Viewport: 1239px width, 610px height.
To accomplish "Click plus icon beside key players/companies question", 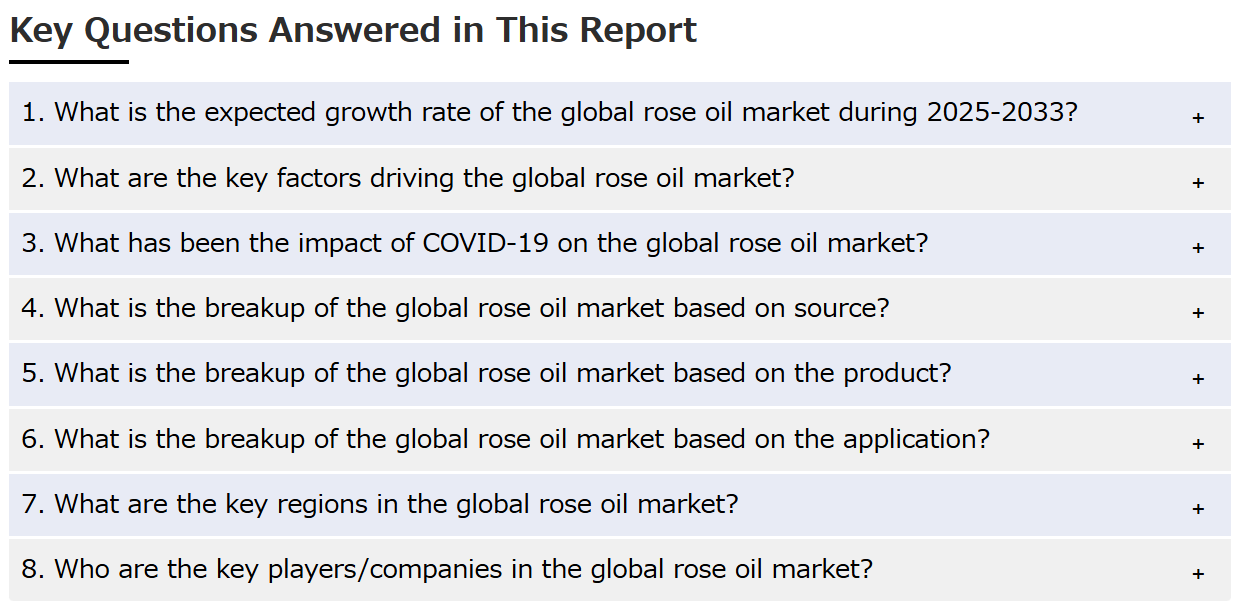I will coord(1198,574).
